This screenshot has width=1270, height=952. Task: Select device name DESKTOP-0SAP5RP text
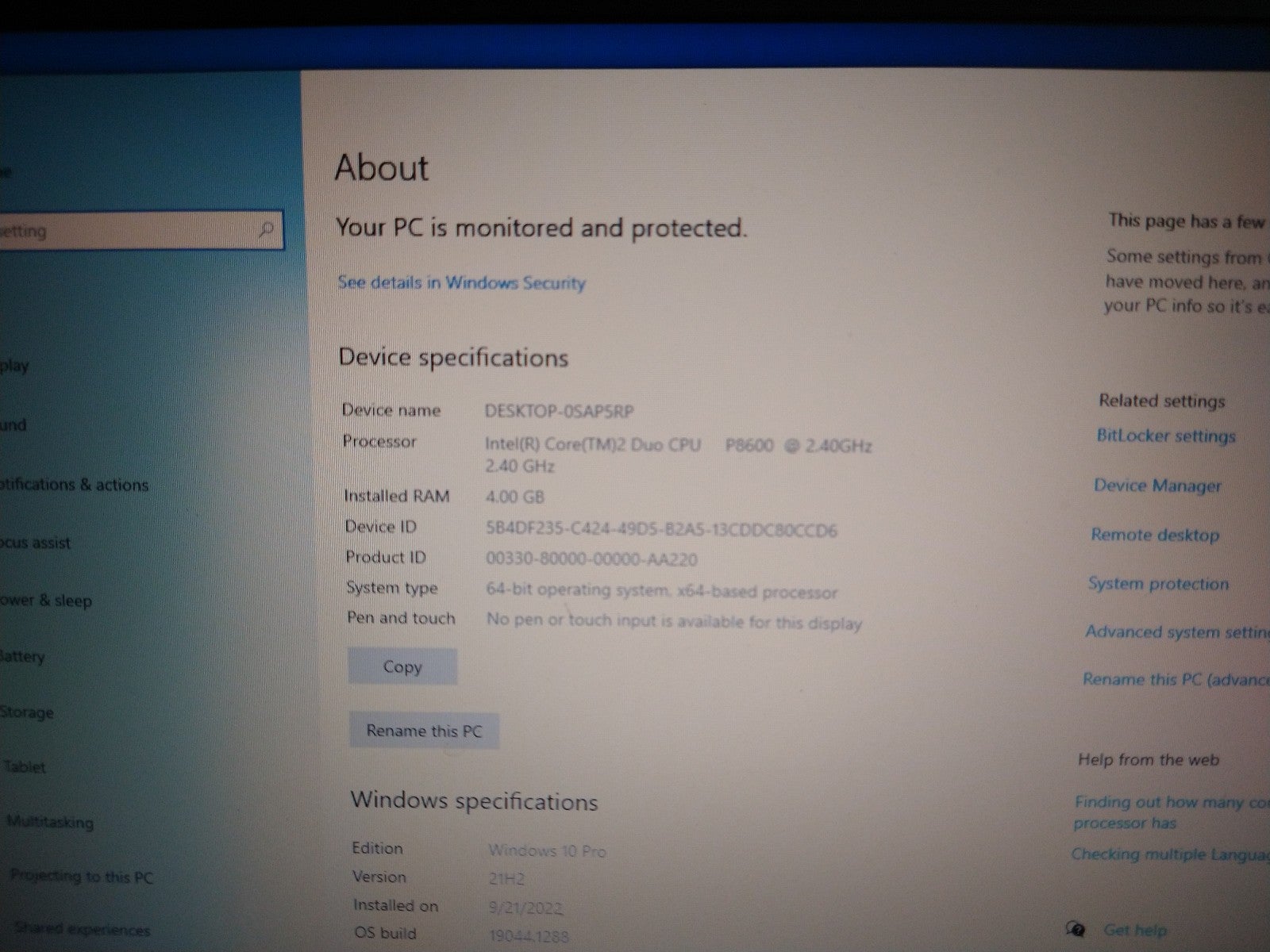click(x=560, y=411)
